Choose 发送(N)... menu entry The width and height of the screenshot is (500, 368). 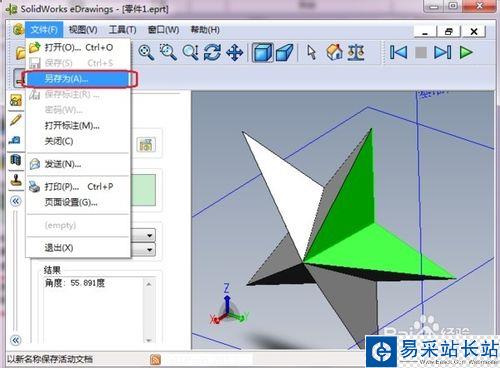click(78, 164)
